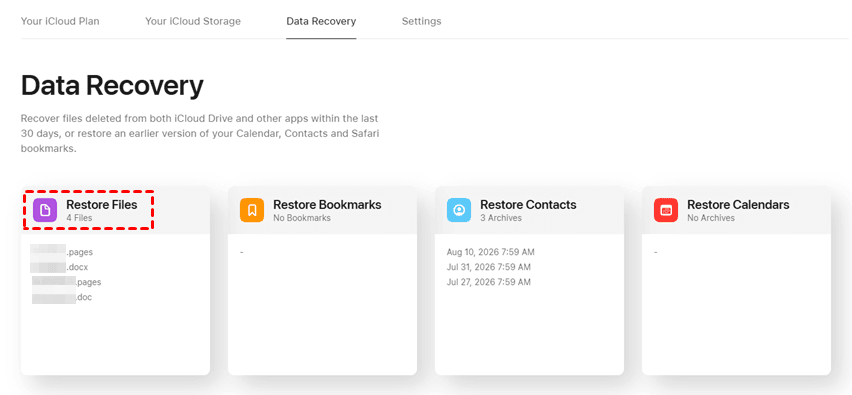
Task: Select the 'No Archives' label under Calendars
Action: pos(711,218)
